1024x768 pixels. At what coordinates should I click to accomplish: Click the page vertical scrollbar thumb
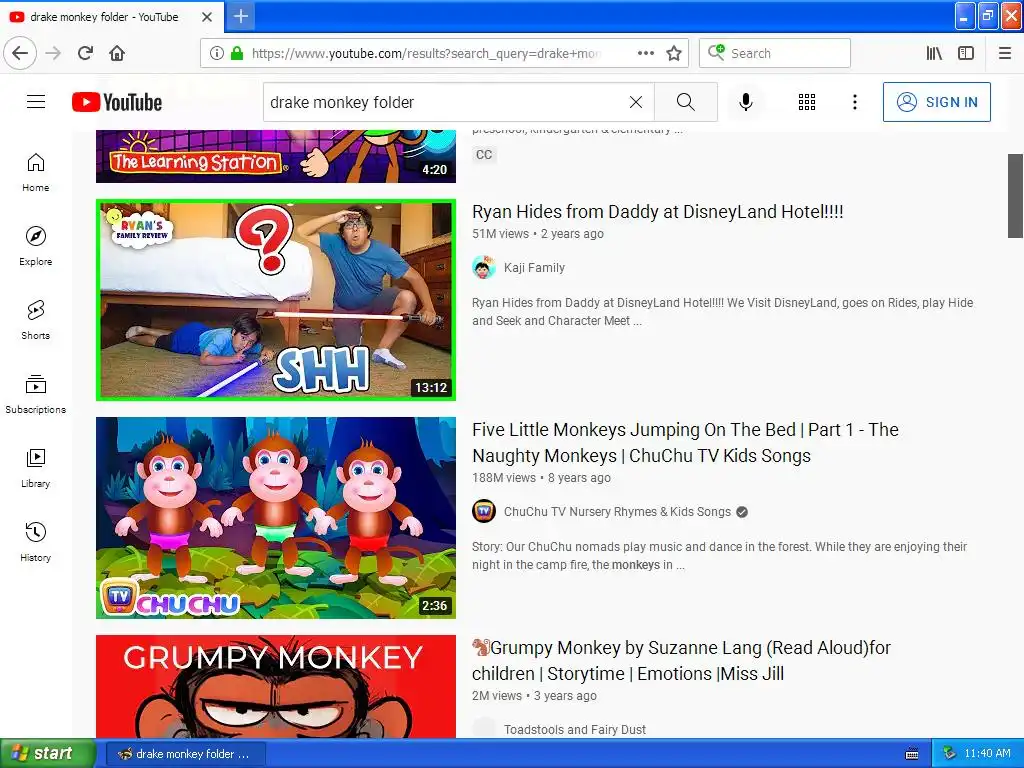[1015, 196]
